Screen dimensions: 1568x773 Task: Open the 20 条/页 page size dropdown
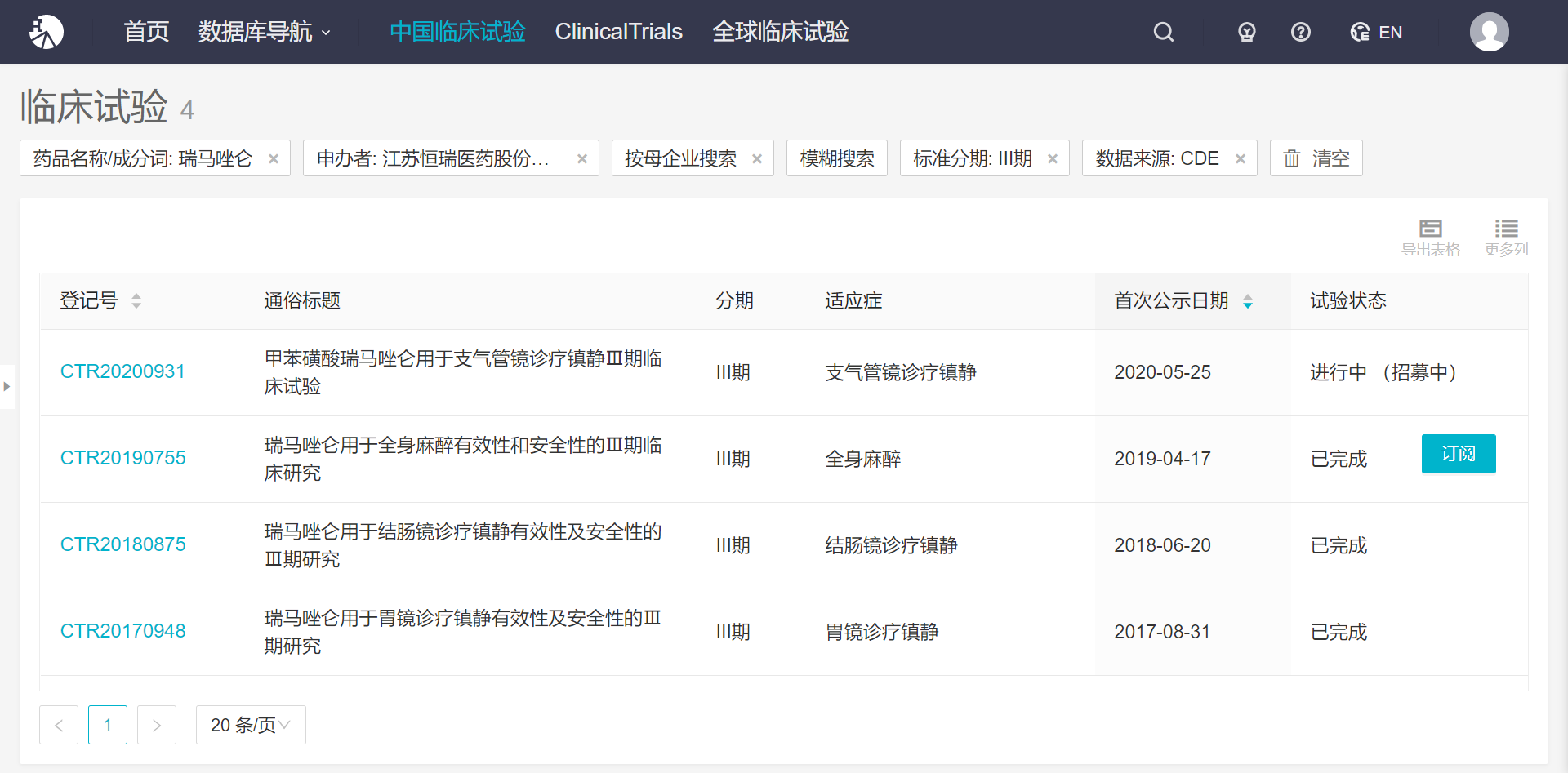(251, 725)
